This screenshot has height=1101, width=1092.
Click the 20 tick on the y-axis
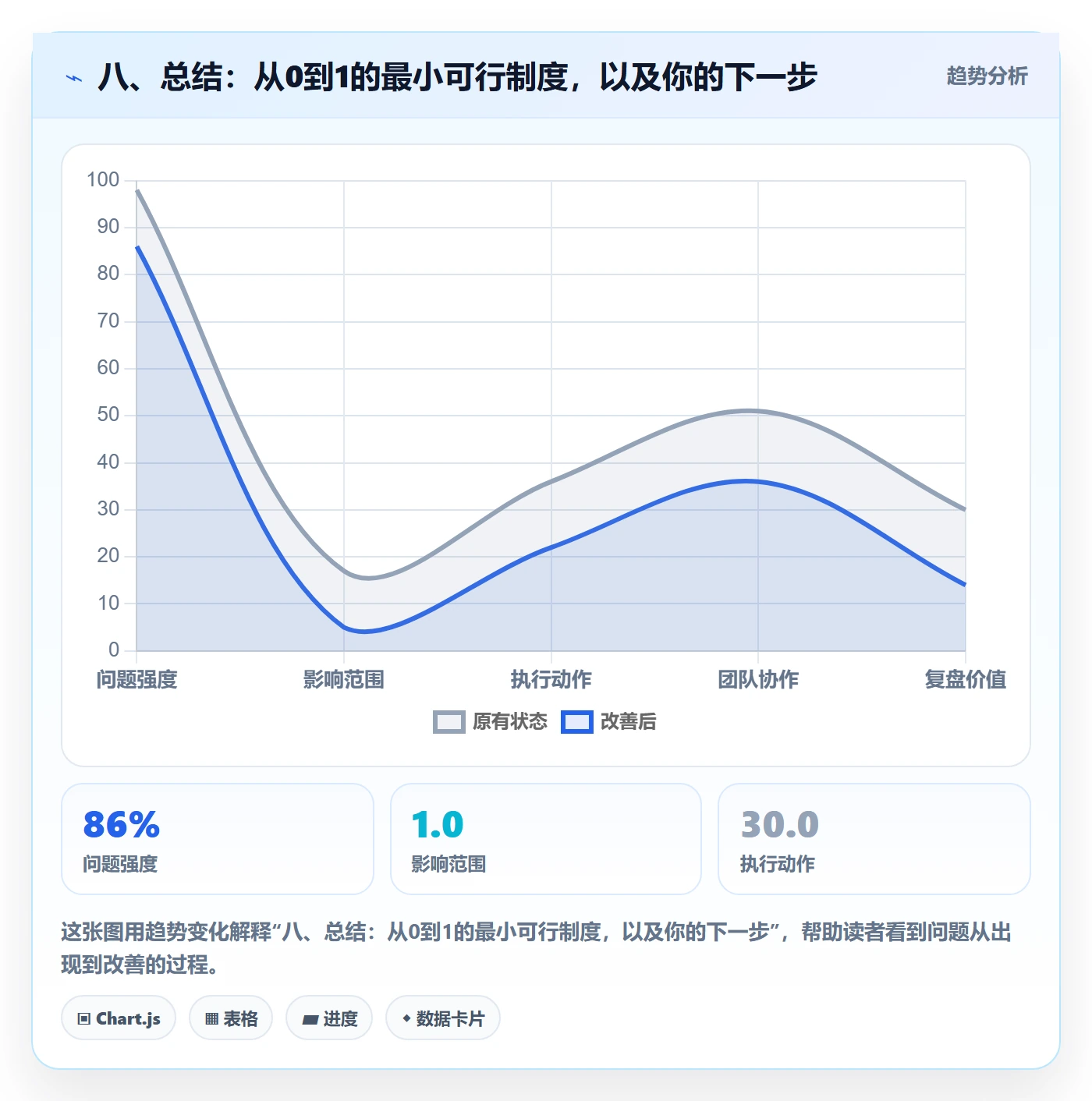108,556
